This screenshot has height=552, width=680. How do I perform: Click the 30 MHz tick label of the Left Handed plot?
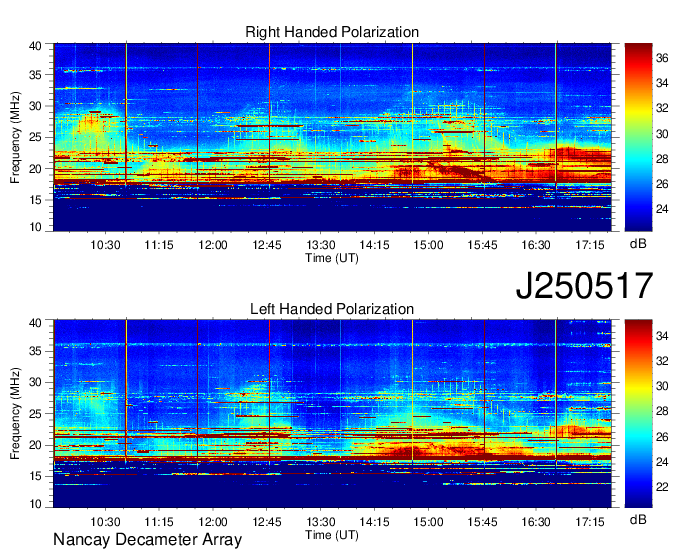[x=35, y=382]
